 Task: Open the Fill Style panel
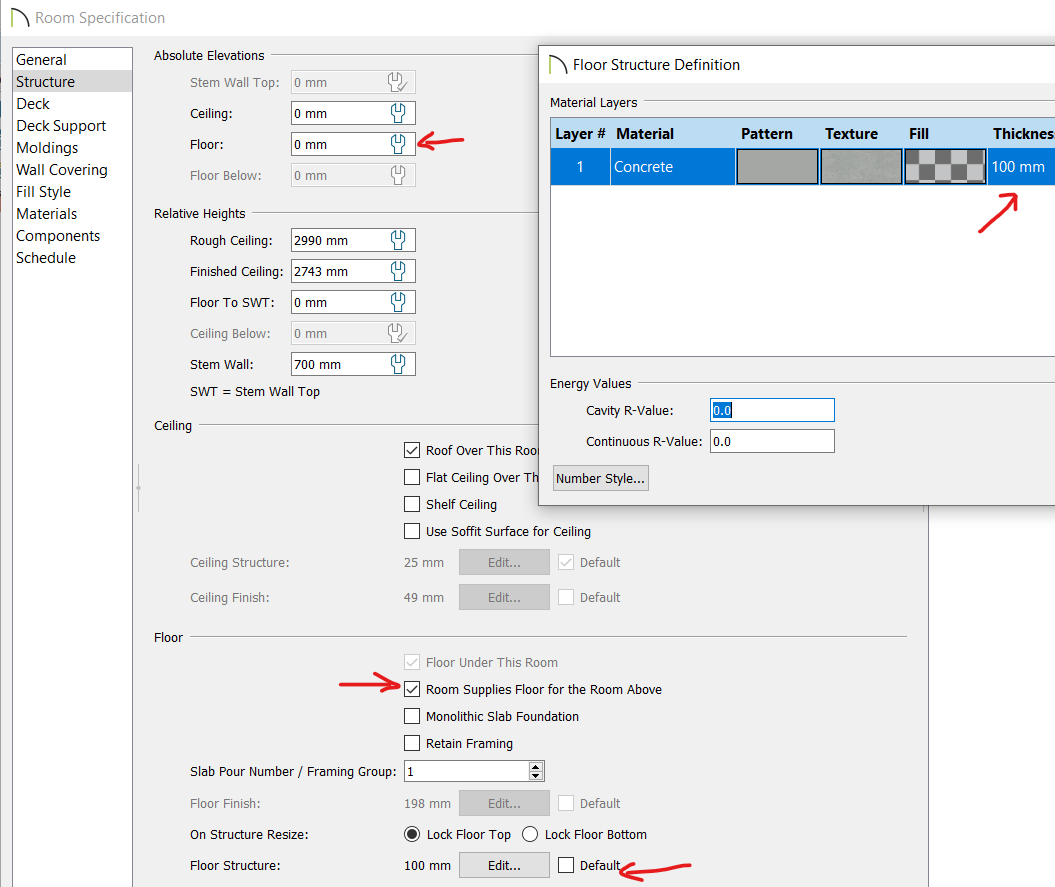(72, 192)
